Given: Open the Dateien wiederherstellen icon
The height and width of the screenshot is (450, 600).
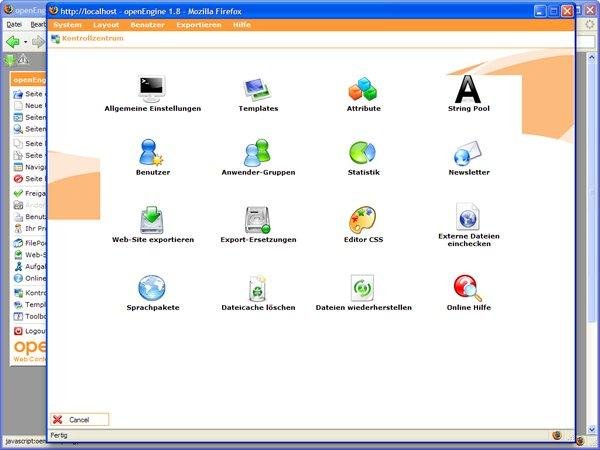Looking at the screenshot, I should pyautogui.click(x=362, y=288).
